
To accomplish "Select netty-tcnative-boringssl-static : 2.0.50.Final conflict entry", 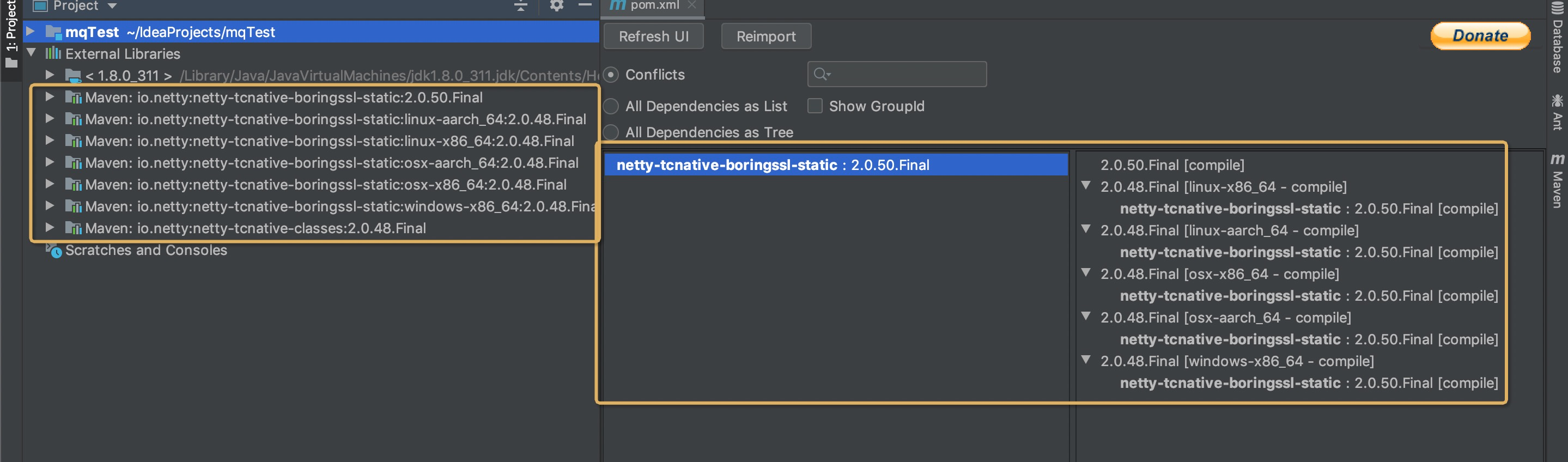I will pos(836,165).
